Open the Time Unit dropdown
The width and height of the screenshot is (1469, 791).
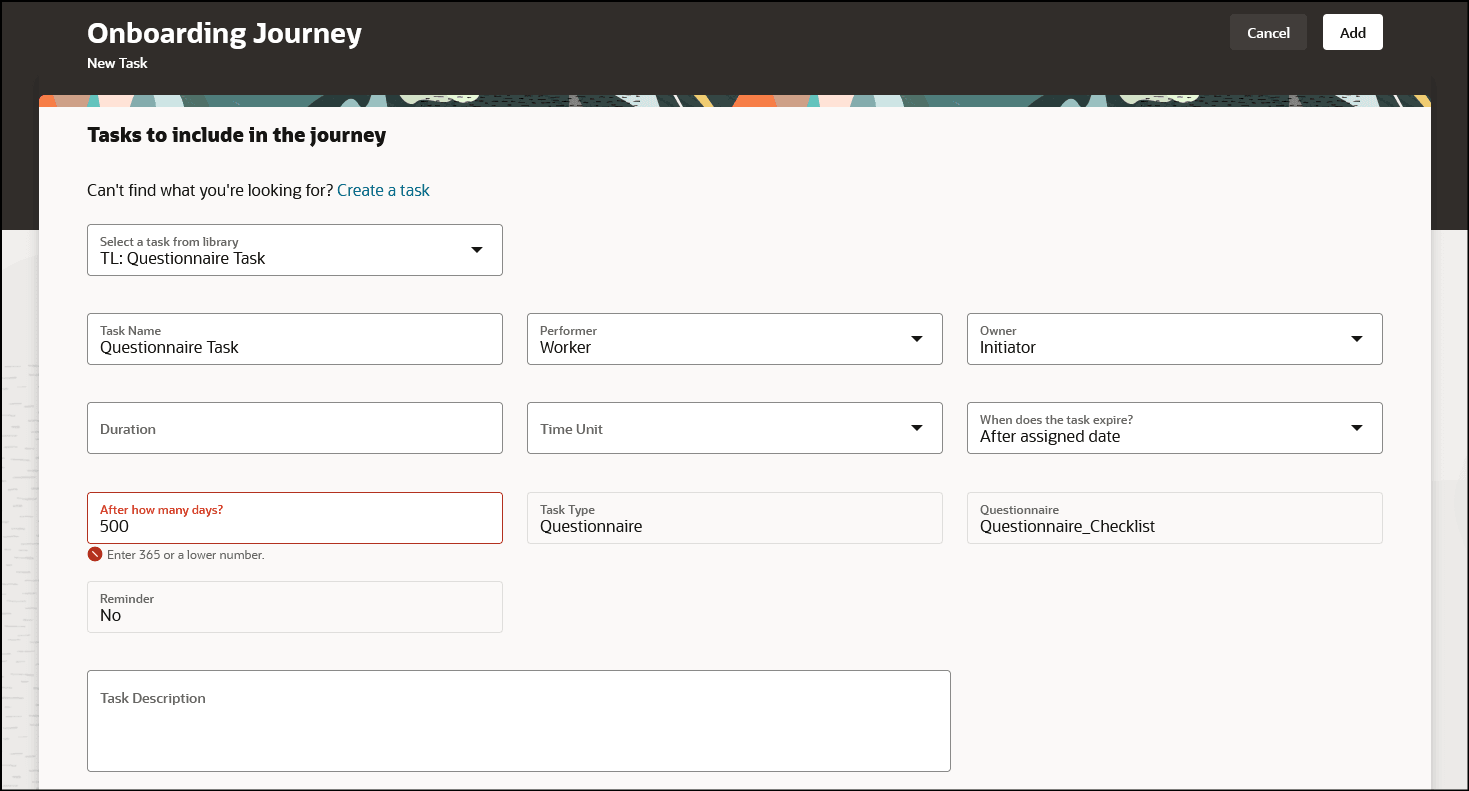click(x=735, y=428)
